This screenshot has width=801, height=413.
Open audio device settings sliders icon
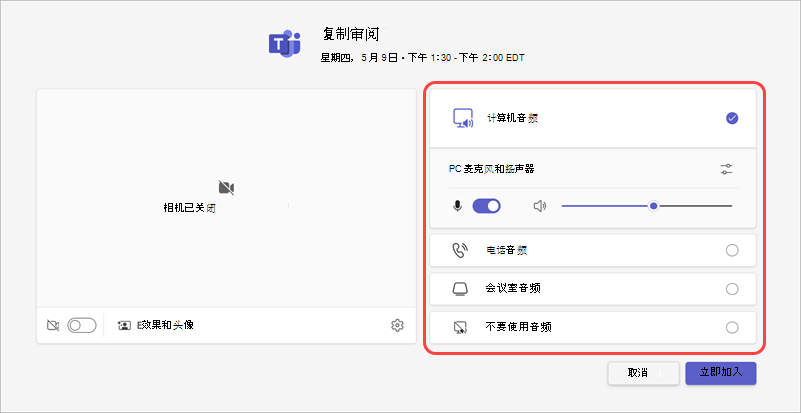pyautogui.click(x=726, y=169)
